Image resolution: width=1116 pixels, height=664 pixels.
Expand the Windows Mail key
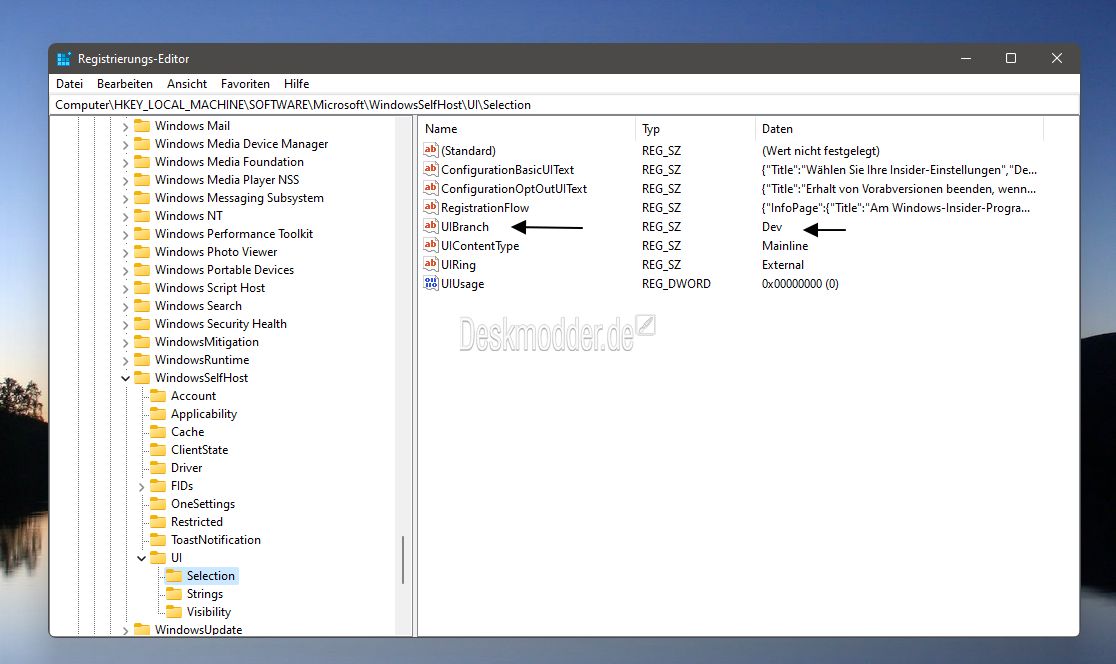(125, 127)
